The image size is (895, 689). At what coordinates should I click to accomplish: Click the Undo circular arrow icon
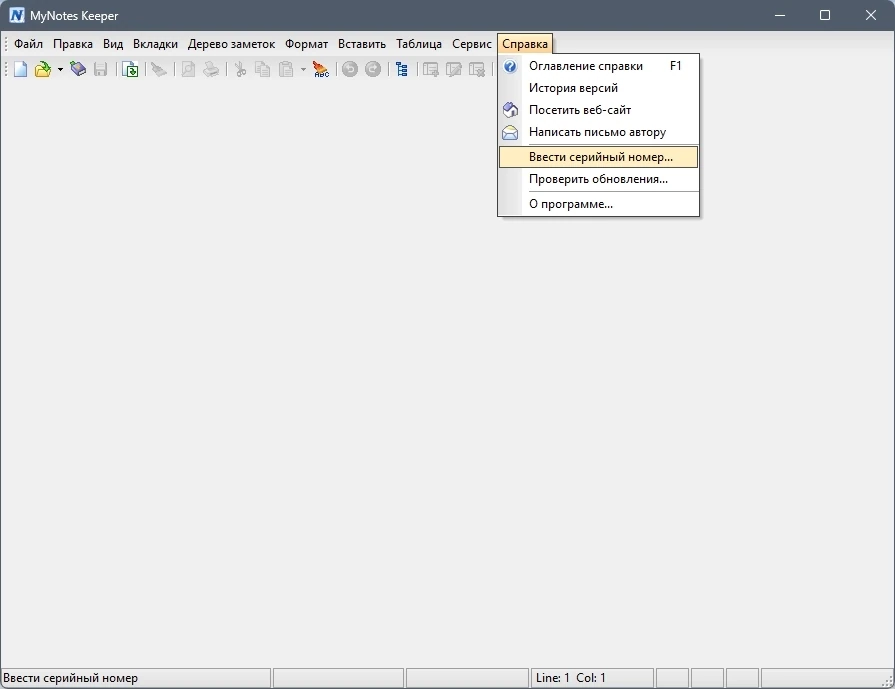[350, 70]
